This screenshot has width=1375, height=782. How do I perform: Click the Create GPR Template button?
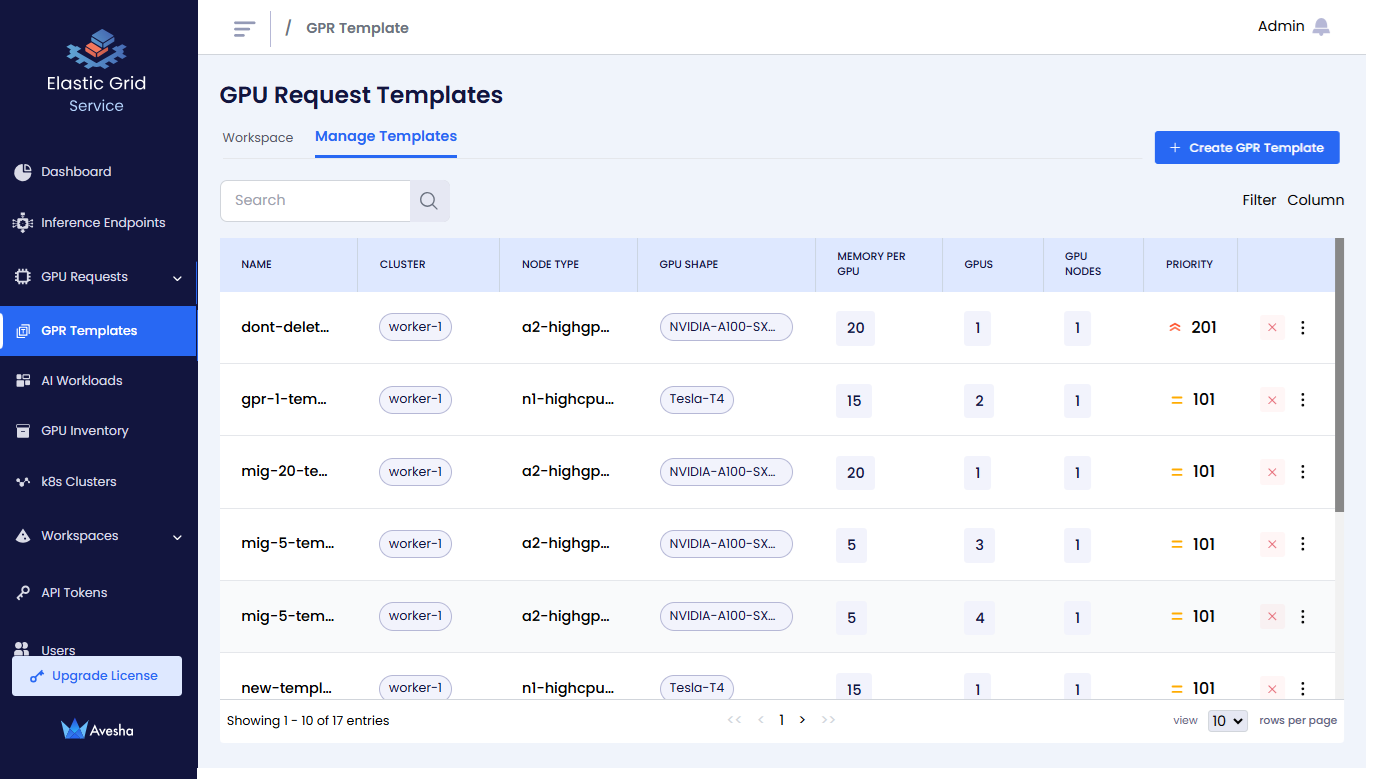[1246, 148]
